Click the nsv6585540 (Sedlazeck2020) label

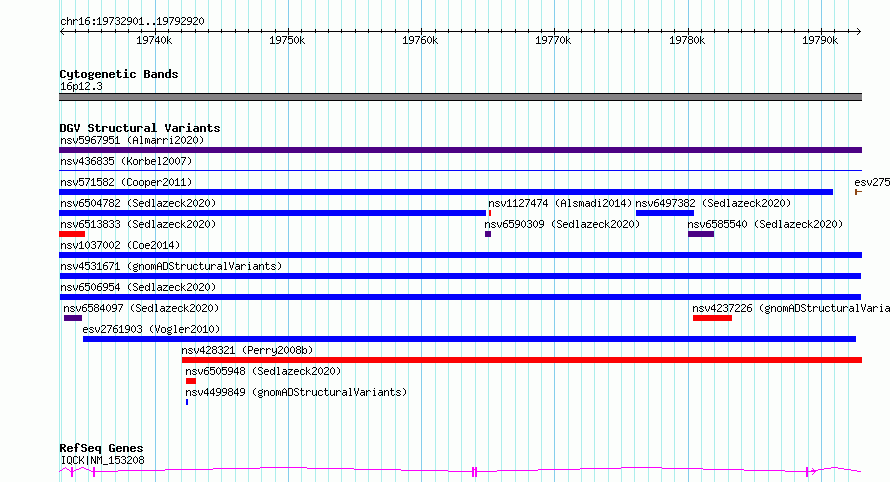click(765, 224)
